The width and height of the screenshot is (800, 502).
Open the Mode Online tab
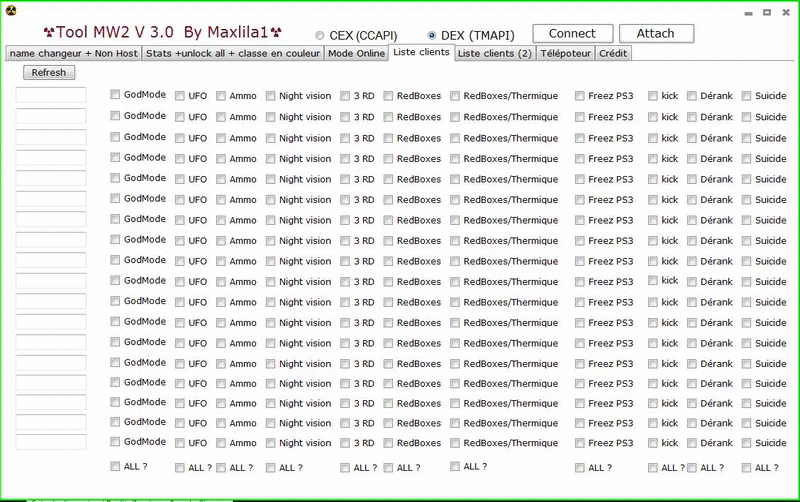click(x=356, y=53)
